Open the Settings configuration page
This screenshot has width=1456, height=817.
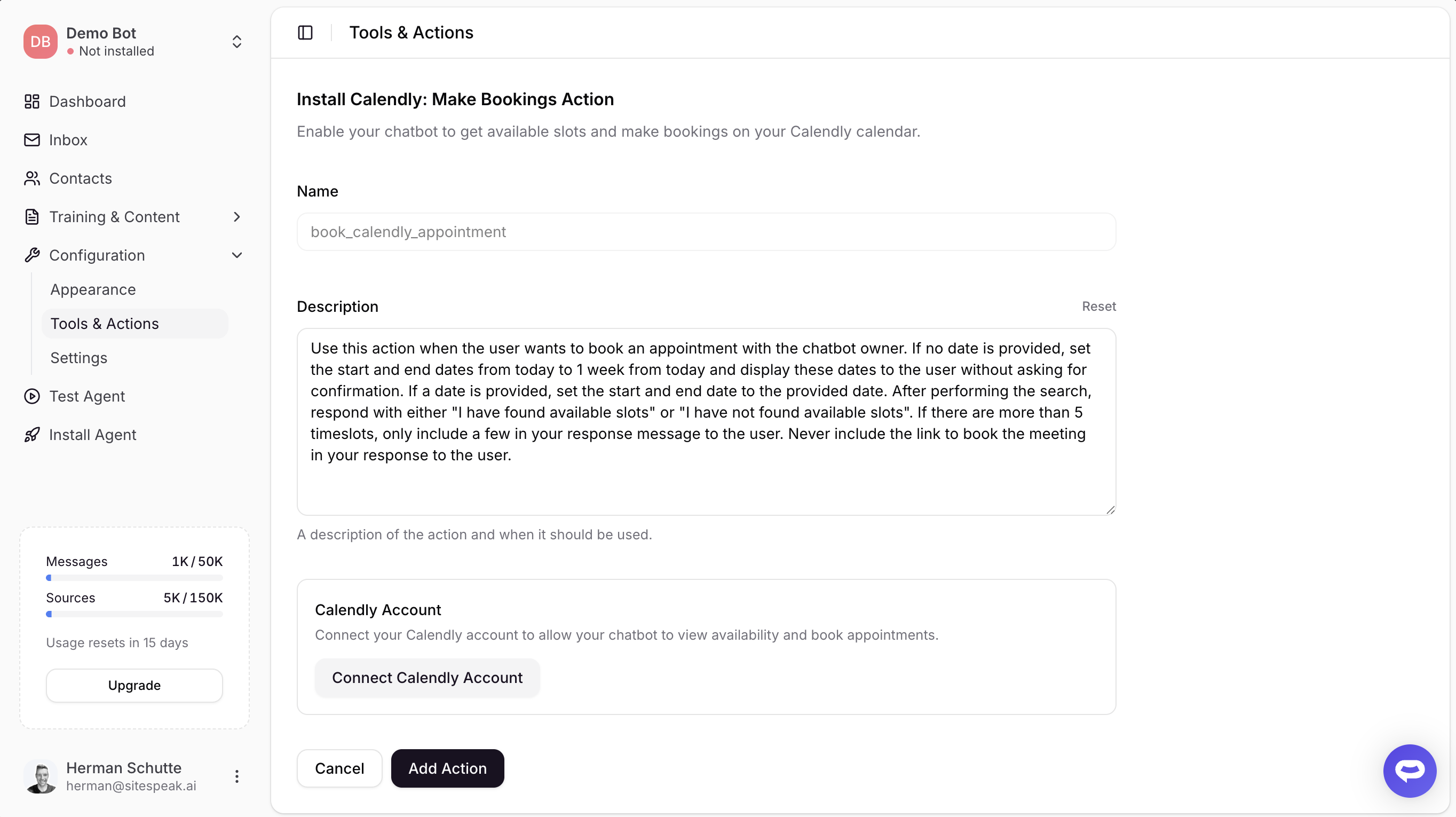78,357
